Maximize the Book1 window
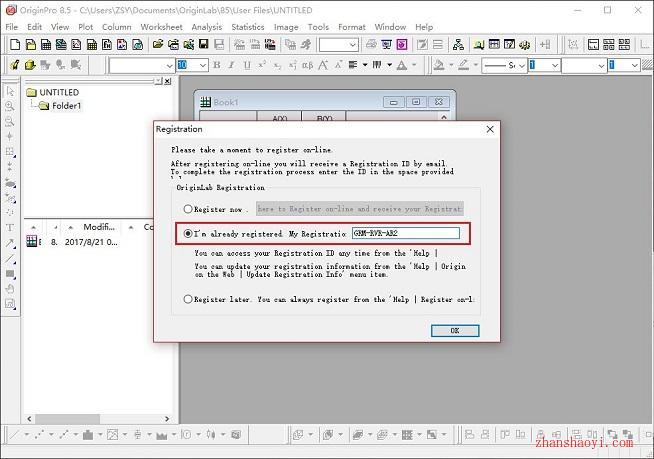 (x=416, y=102)
